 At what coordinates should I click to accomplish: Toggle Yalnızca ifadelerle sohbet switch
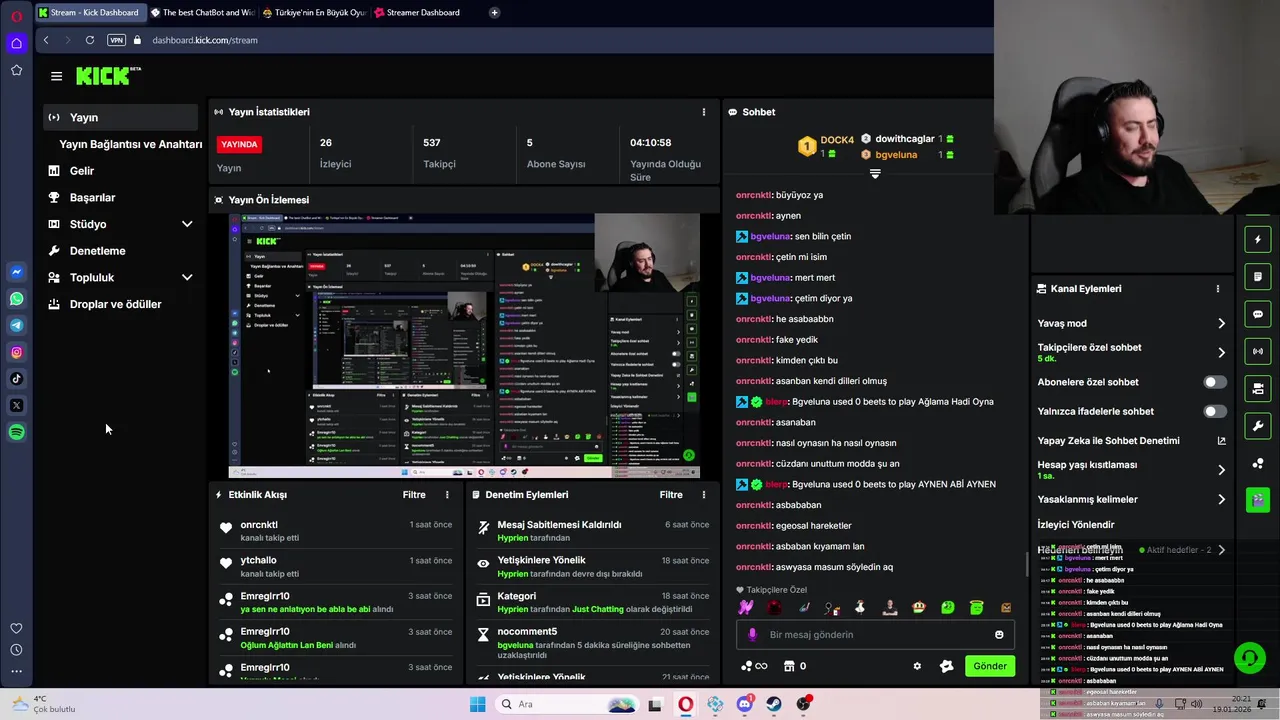click(x=1215, y=411)
